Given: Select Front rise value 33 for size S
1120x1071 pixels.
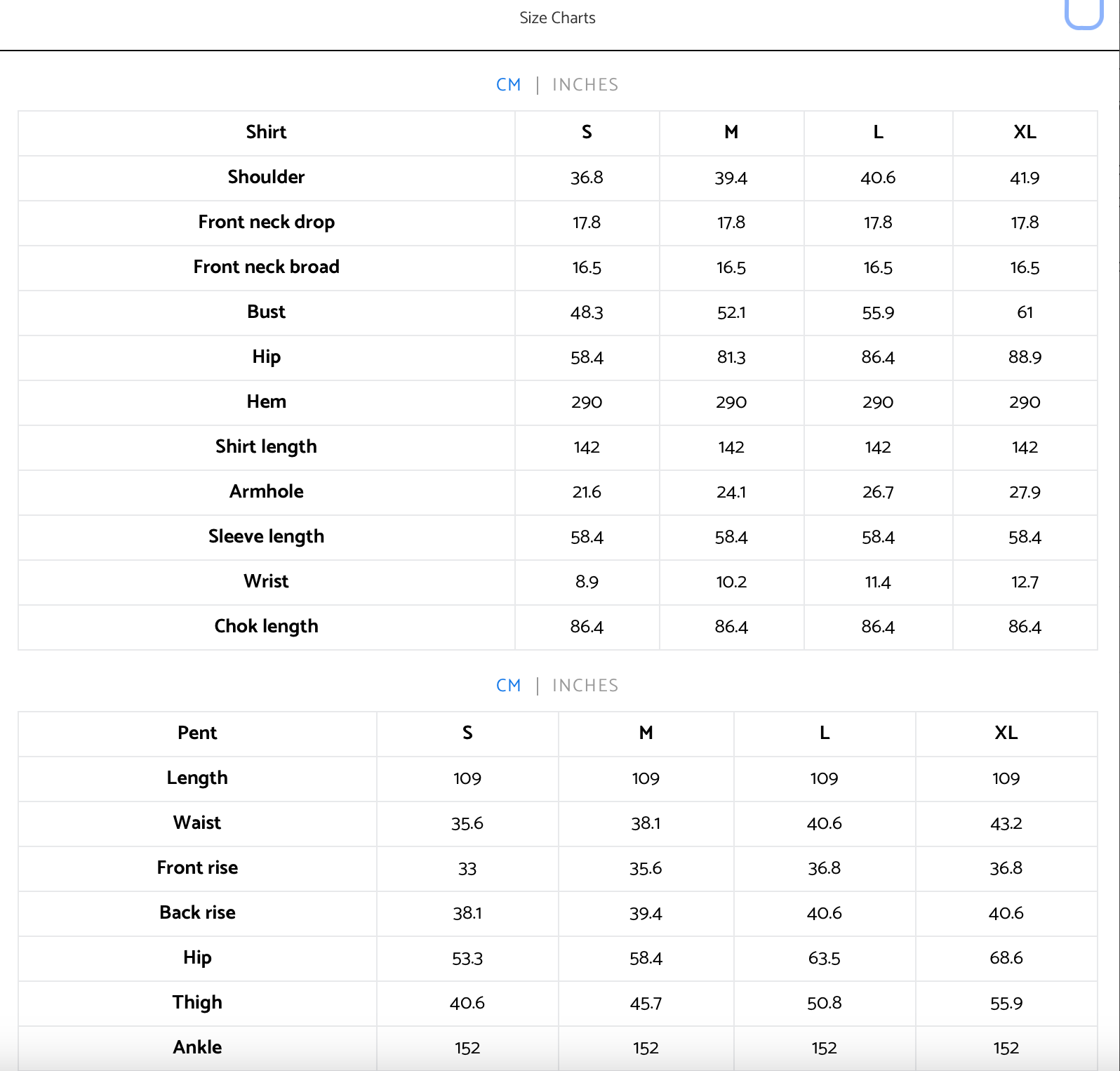Looking at the screenshot, I should pos(467,868).
